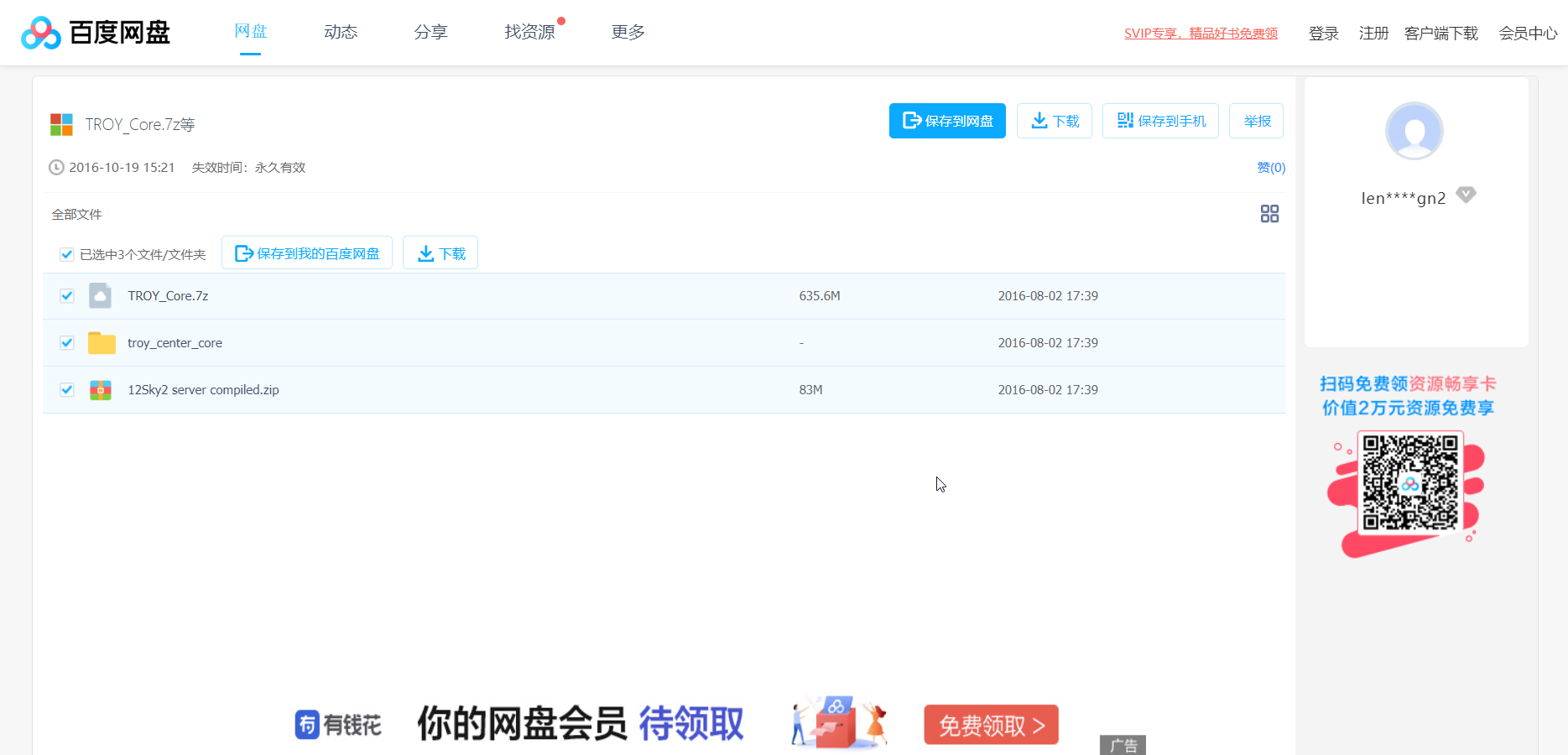
Task: Click the troy_center_core folder icon
Action: click(102, 343)
